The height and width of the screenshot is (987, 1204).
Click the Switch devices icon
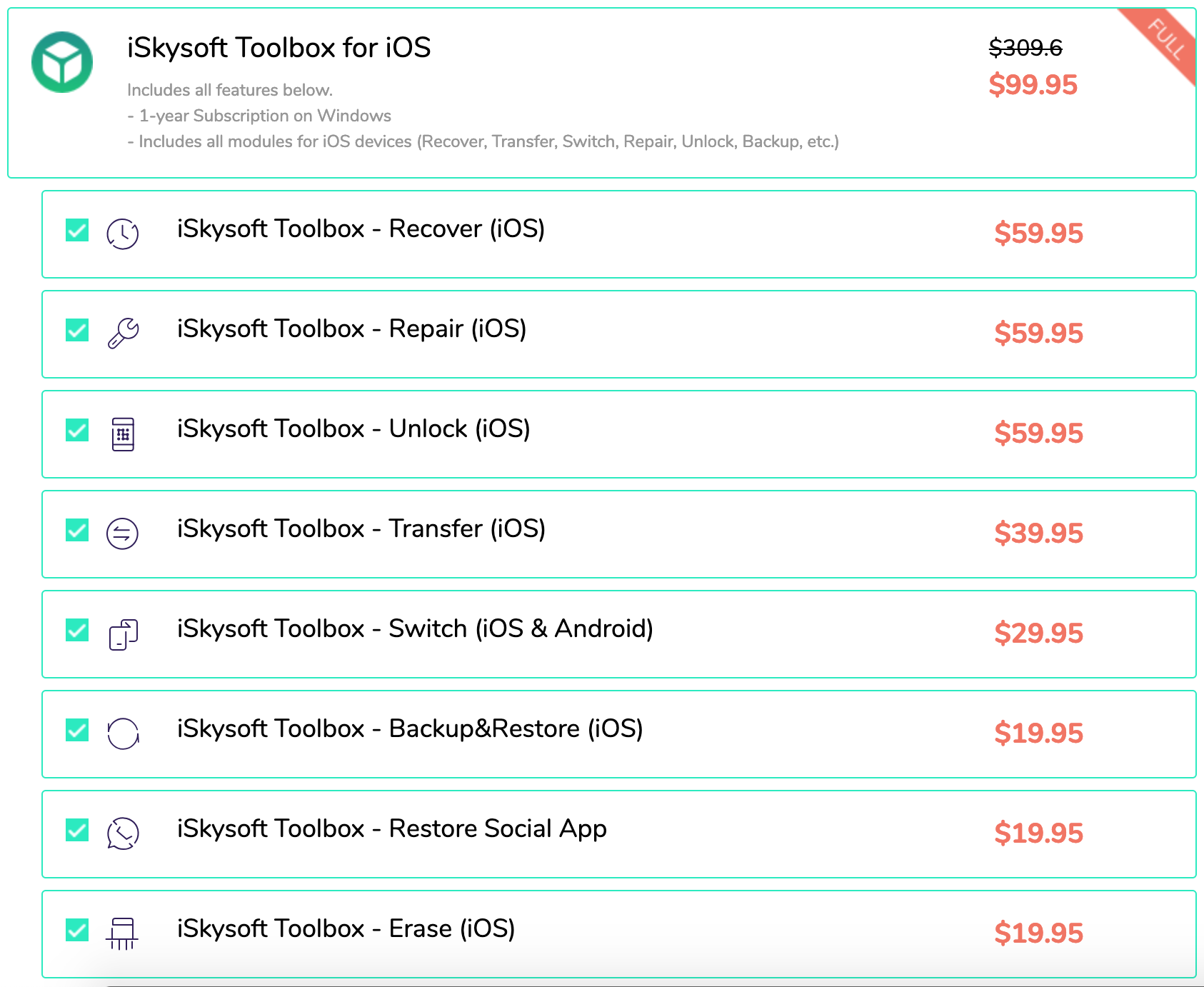[123, 634]
